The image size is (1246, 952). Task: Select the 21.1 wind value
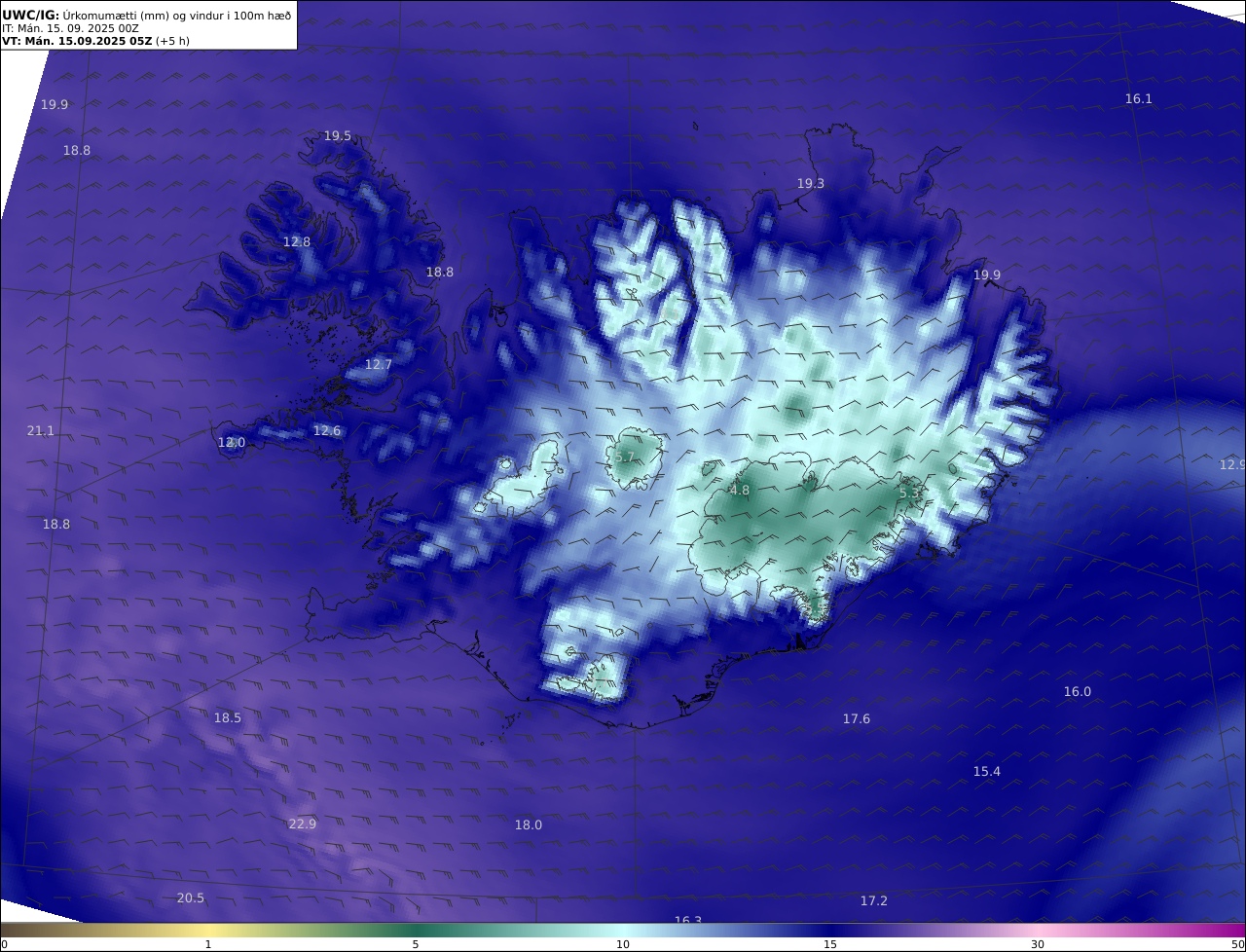(41, 430)
